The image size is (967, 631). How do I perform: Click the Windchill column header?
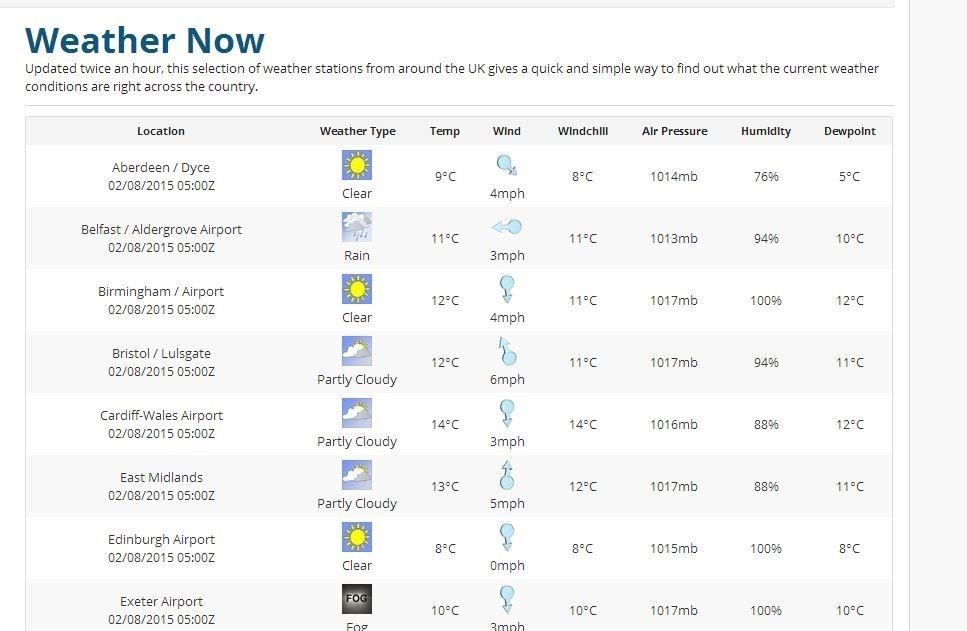(x=583, y=131)
